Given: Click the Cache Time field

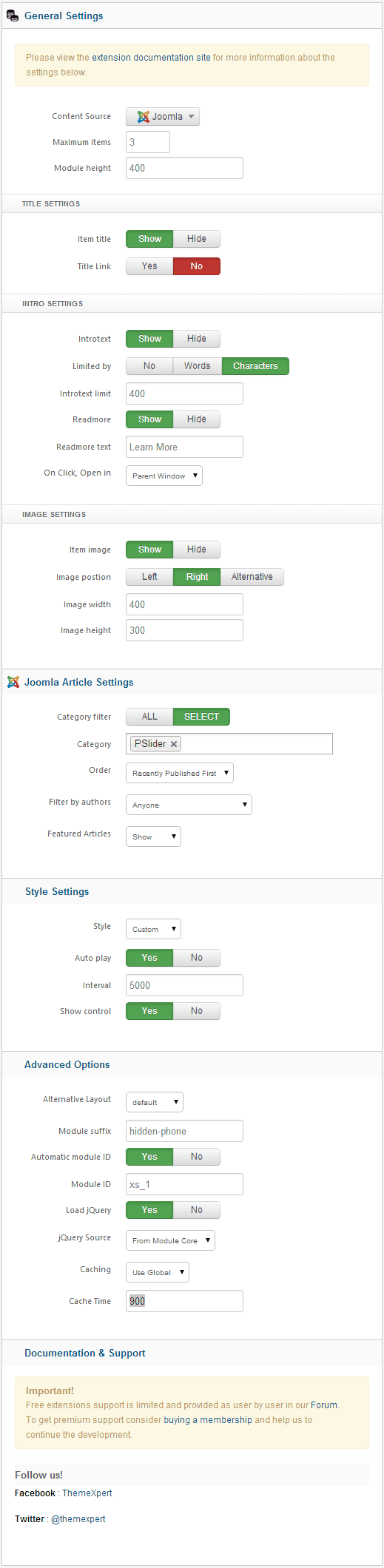Looking at the screenshot, I should point(184,1301).
